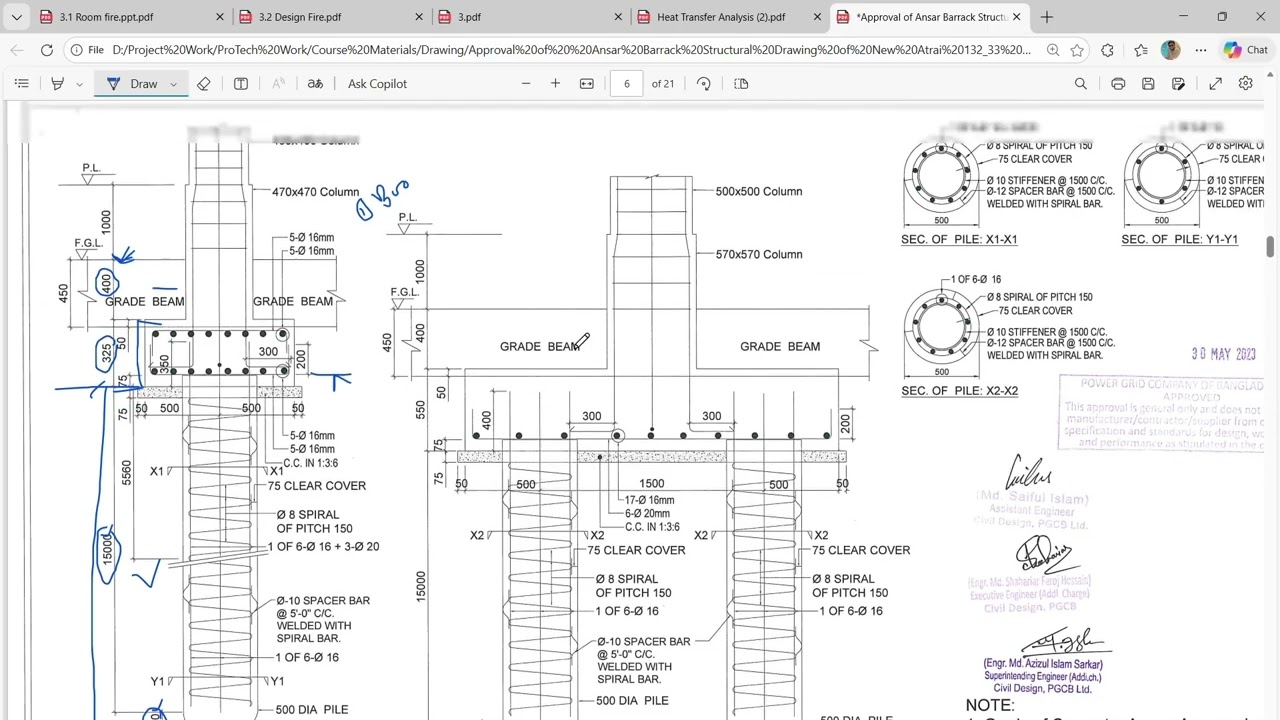The image size is (1280, 720).
Task: Open the browser profile avatar
Action: pos(1171,50)
